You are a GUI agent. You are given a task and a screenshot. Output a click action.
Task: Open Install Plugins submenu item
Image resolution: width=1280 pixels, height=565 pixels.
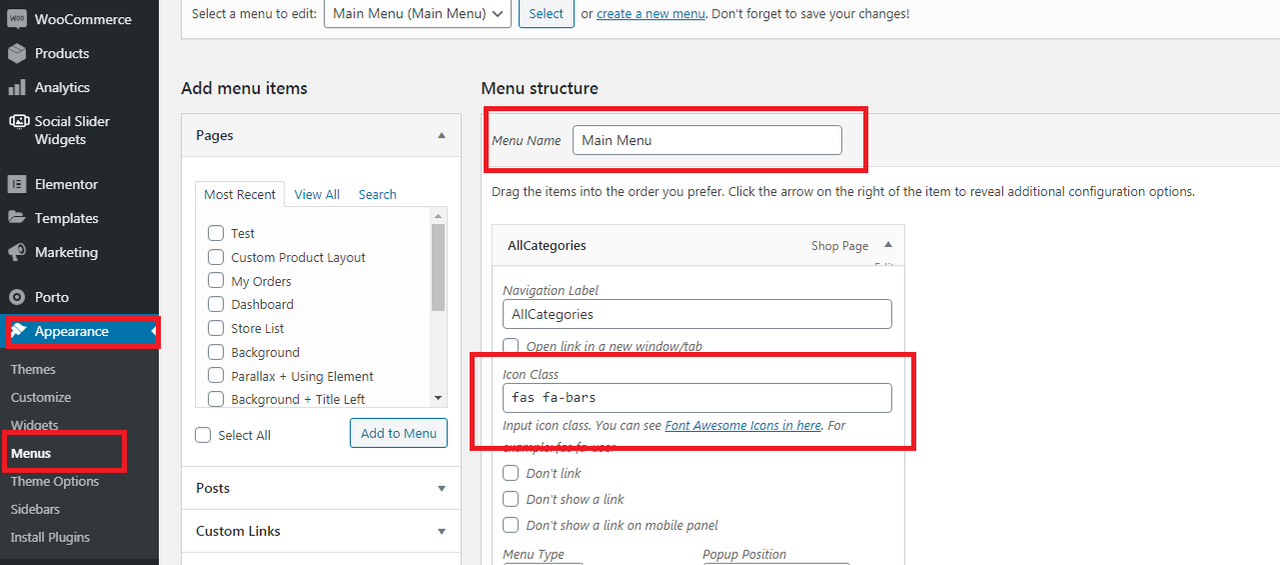pyautogui.click(x=50, y=537)
